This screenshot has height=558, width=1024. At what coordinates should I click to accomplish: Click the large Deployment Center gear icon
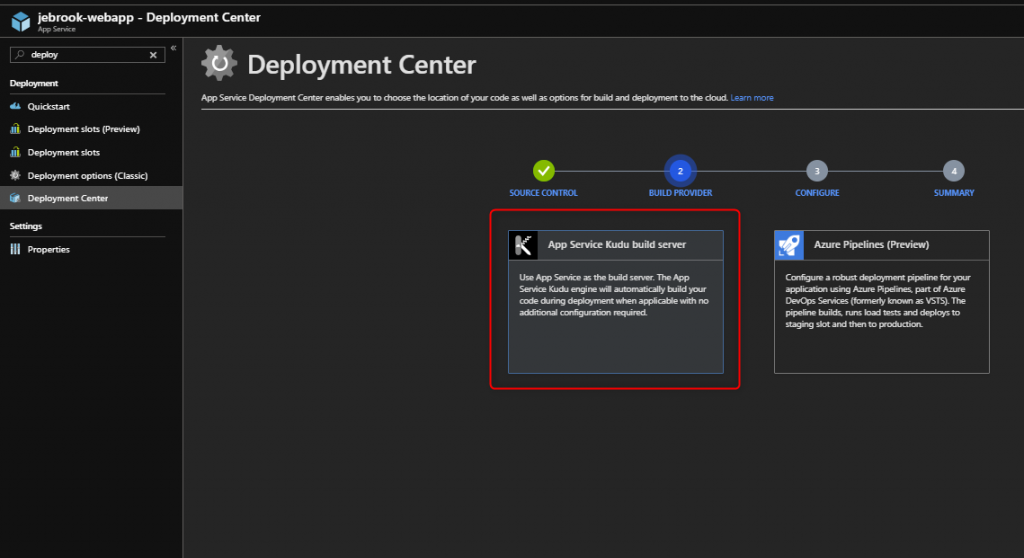pyautogui.click(x=219, y=63)
